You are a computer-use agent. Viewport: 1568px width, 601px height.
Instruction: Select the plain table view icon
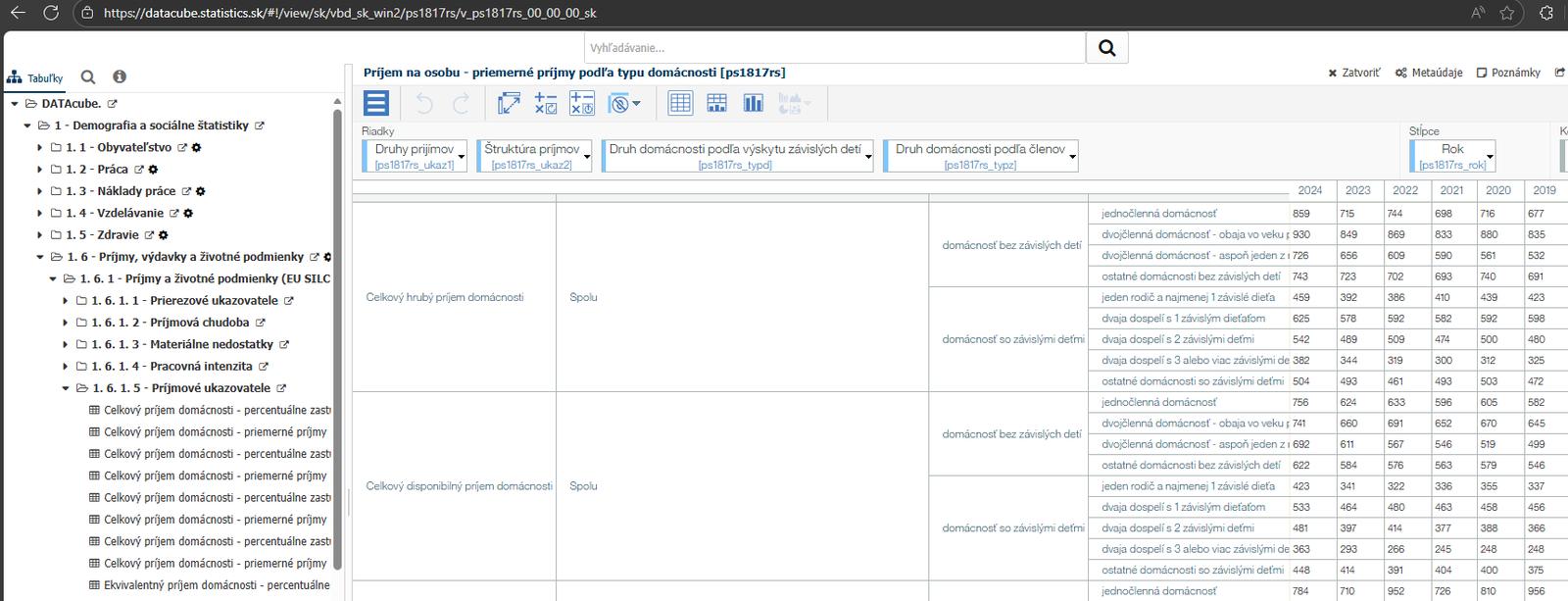(x=680, y=103)
